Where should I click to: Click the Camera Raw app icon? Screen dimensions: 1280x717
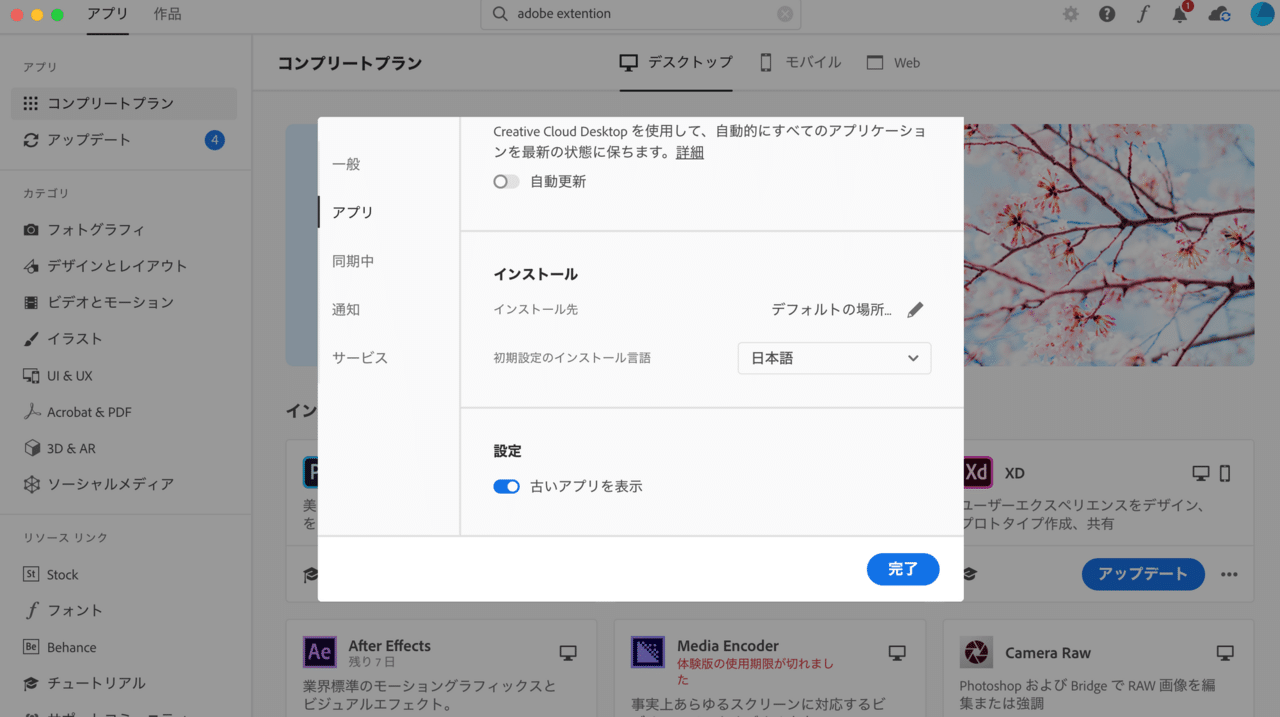(976, 652)
